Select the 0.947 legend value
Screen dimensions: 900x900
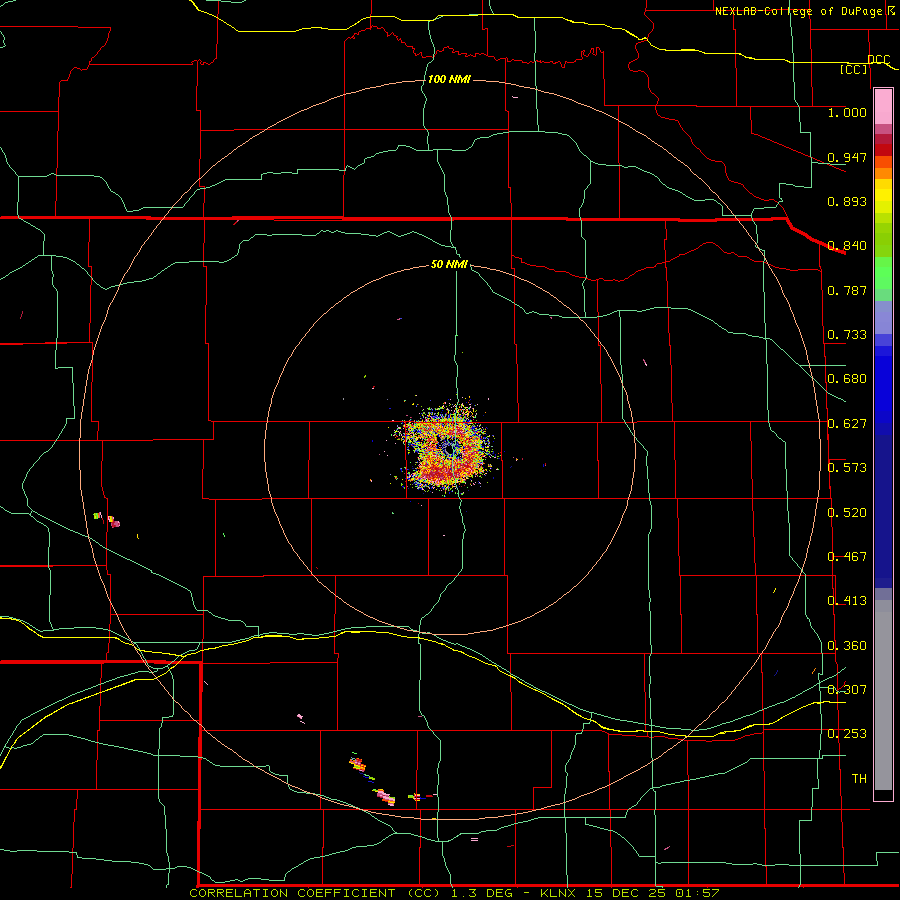[x=847, y=157]
